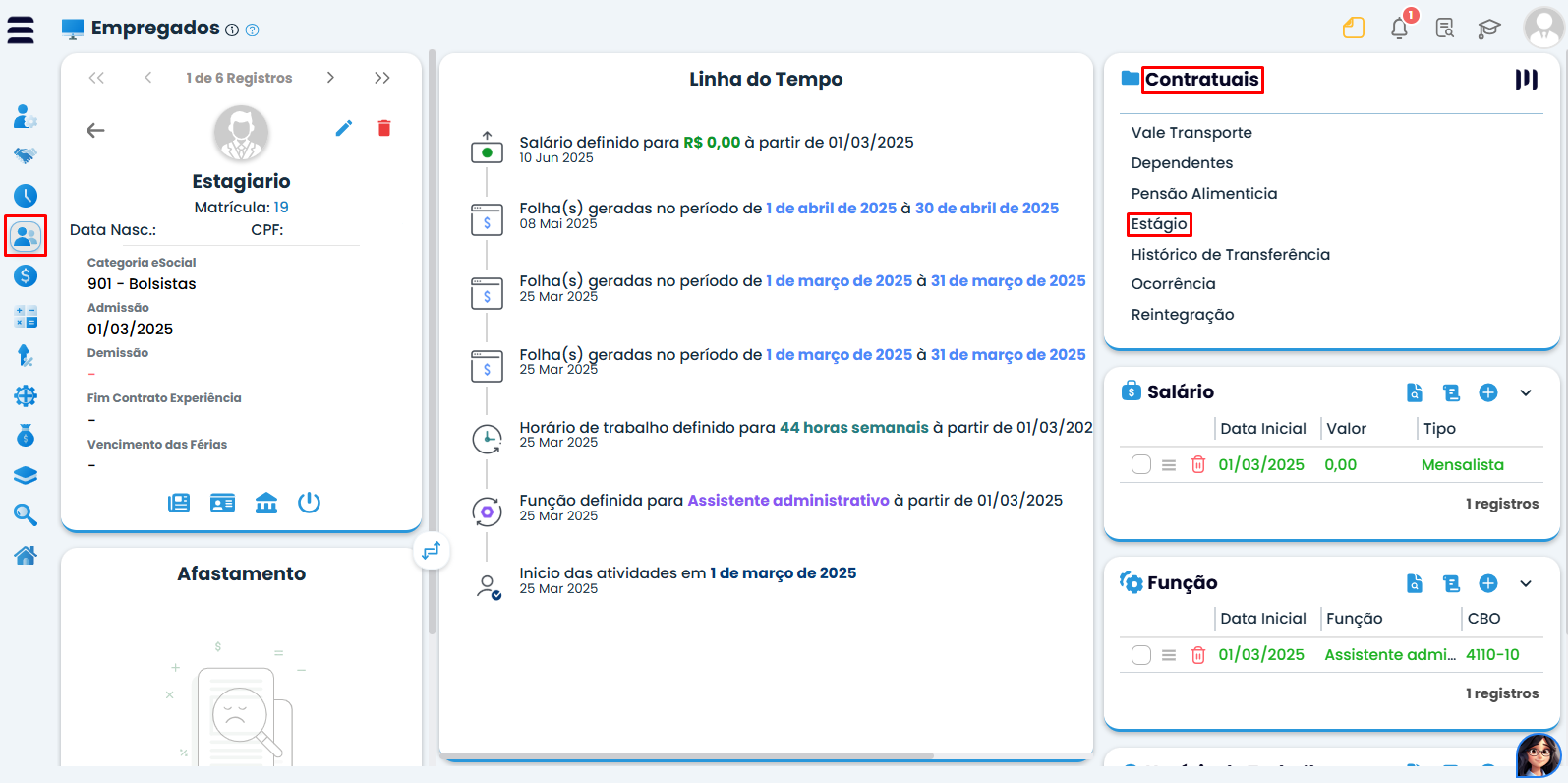The image size is (1568, 783).
Task: Select the employees sidebar icon
Action: pyautogui.click(x=26, y=236)
